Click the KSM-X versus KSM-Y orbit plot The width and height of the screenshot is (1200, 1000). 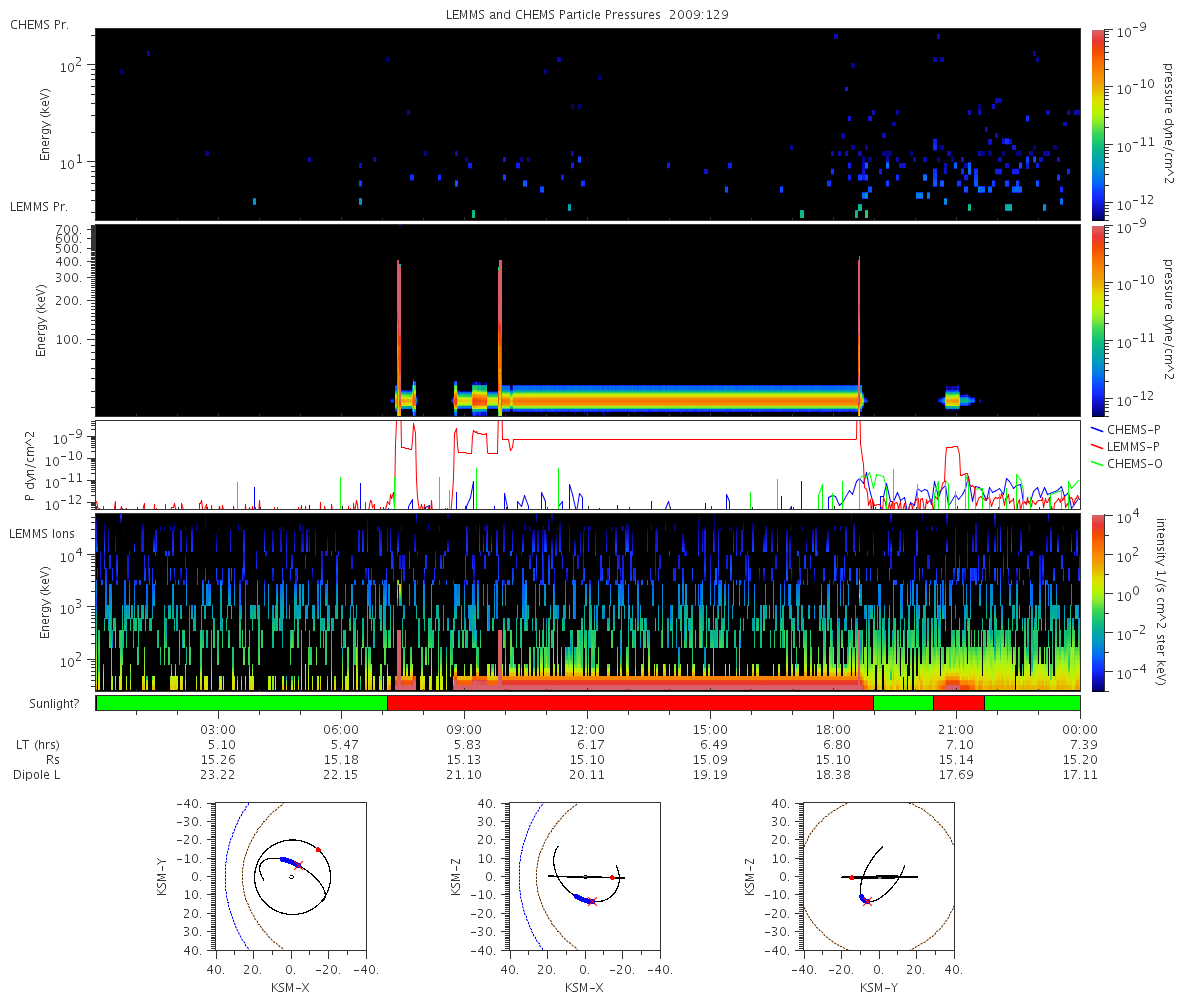291,877
